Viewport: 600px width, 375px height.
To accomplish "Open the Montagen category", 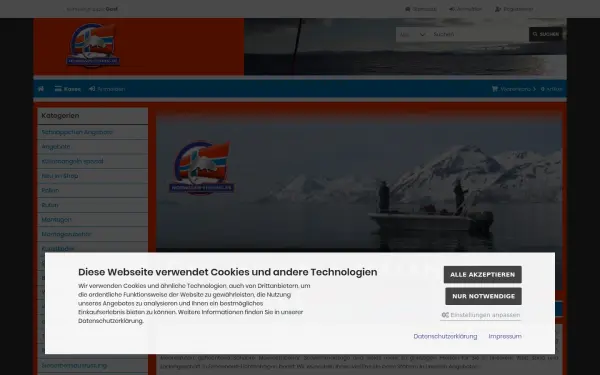I will point(93,219).
